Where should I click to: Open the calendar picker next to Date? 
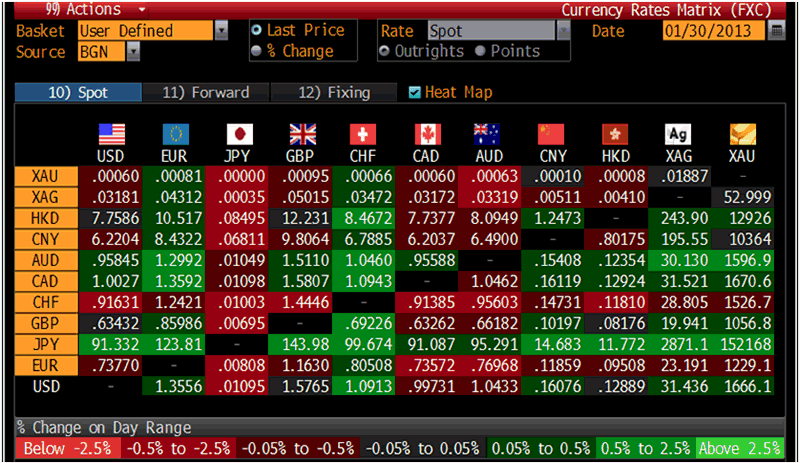click(777, 31)
